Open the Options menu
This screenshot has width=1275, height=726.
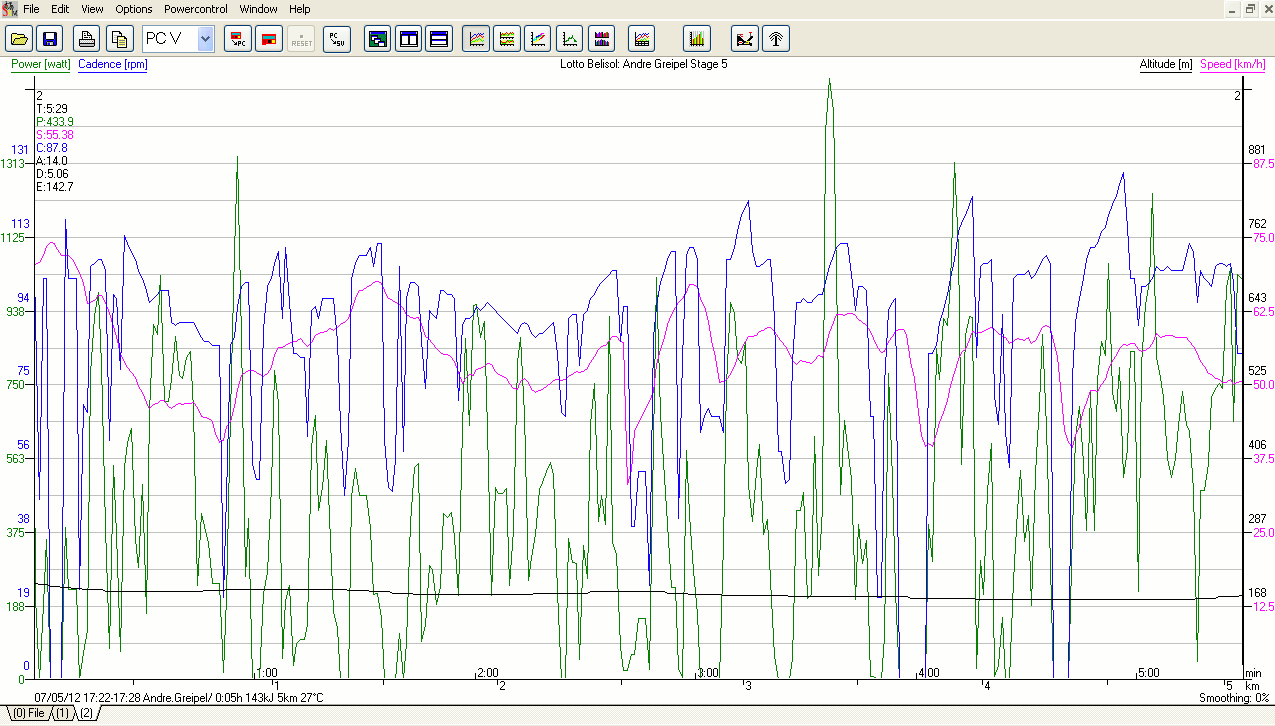[134, 9]
